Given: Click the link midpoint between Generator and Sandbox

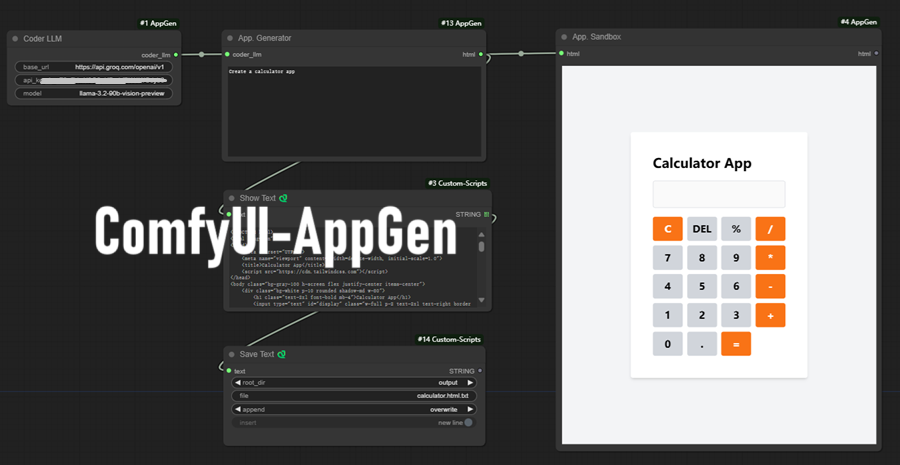Looking at the screenshot, I should [521, 54].
